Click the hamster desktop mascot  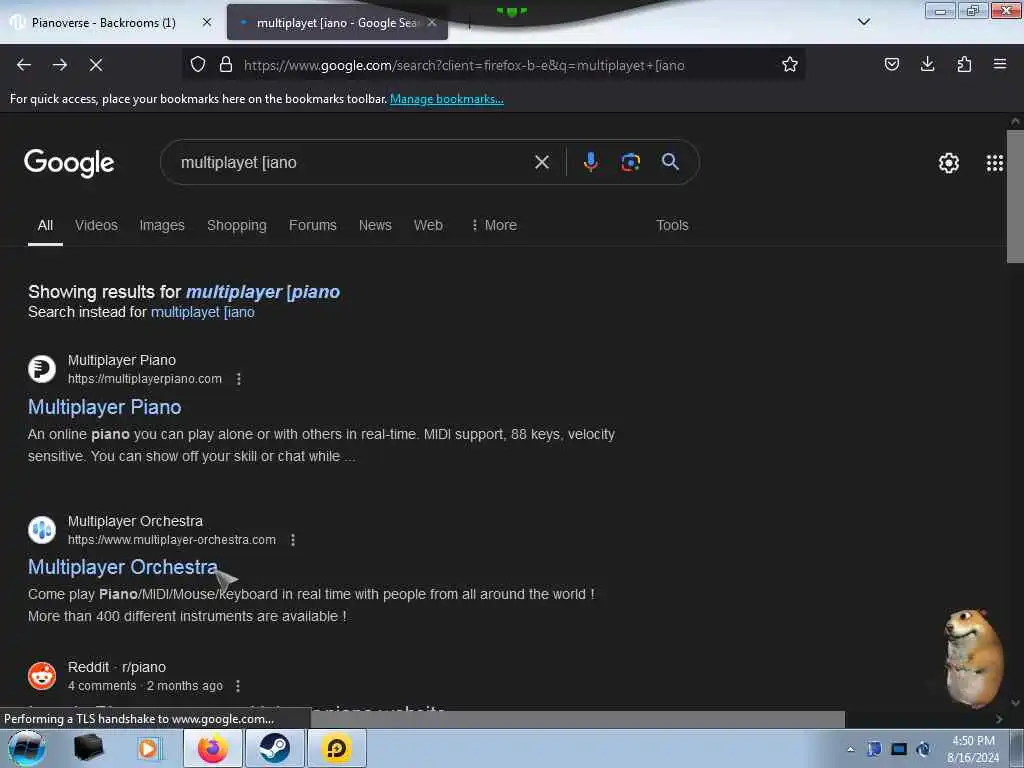click(x=973, y=658)
